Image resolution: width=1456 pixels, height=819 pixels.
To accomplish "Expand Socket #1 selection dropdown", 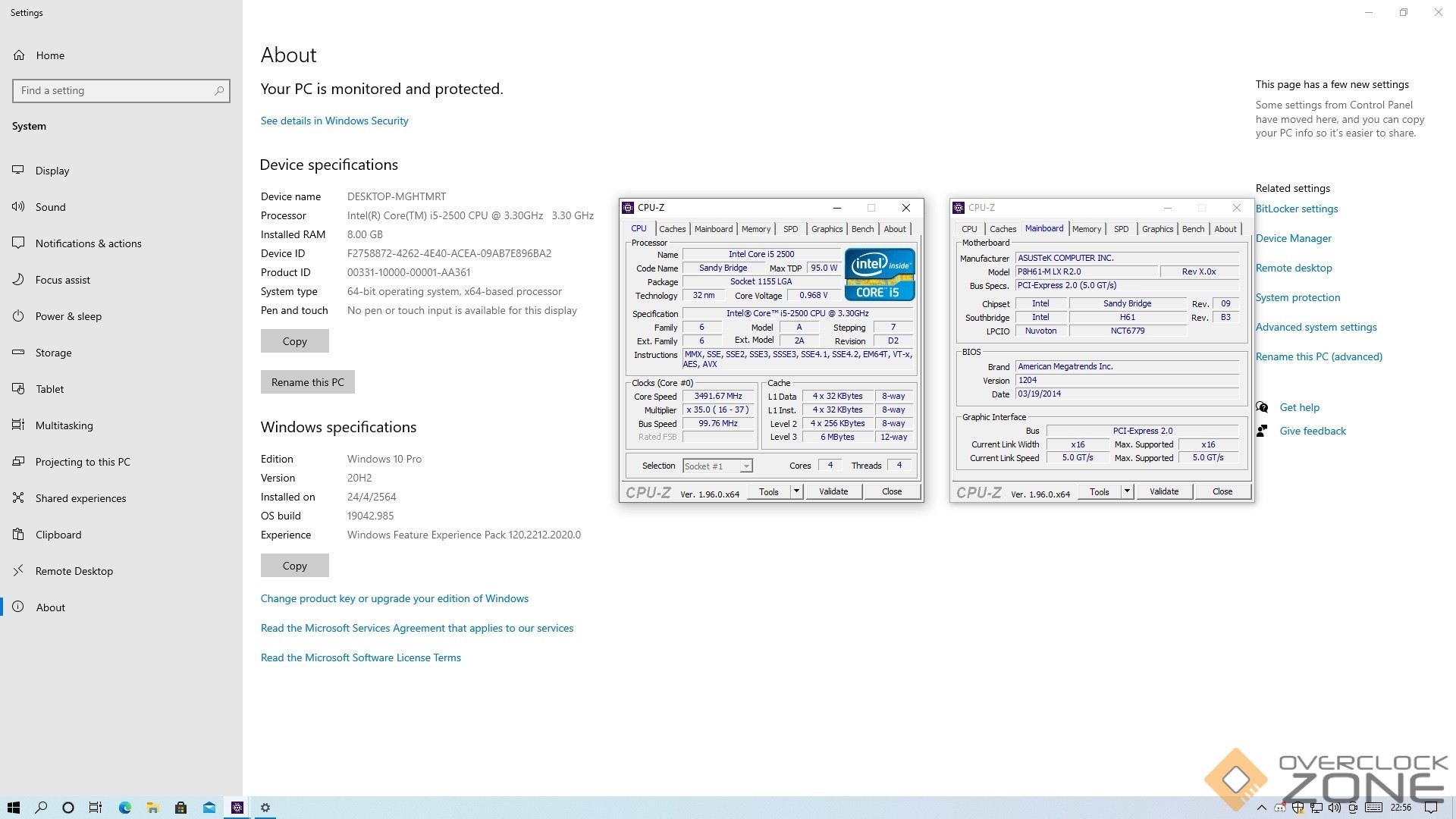I will [x=746, y=466].
